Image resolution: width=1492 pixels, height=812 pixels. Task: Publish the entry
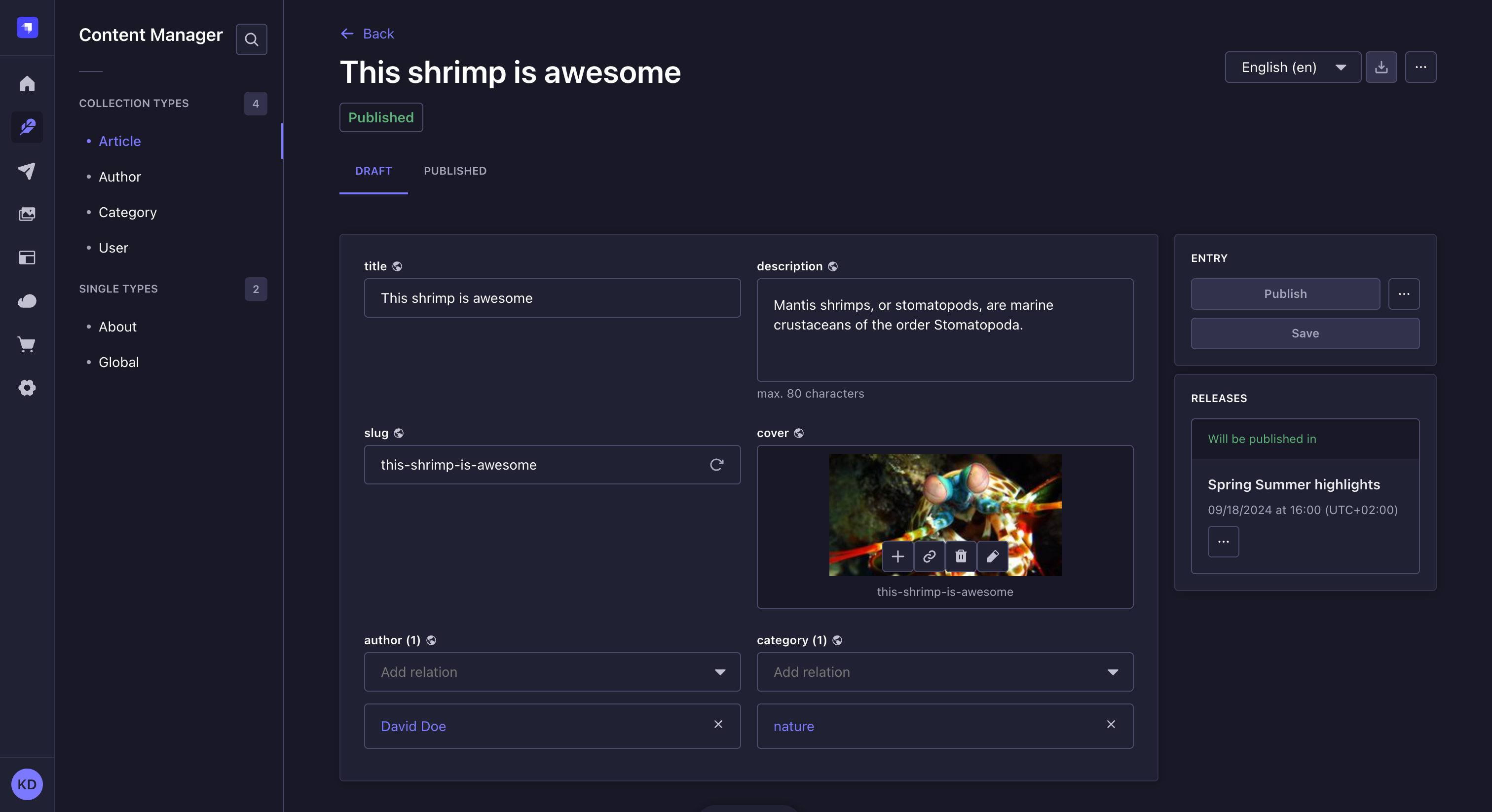pyautogui.click(x=1285, y=294)
